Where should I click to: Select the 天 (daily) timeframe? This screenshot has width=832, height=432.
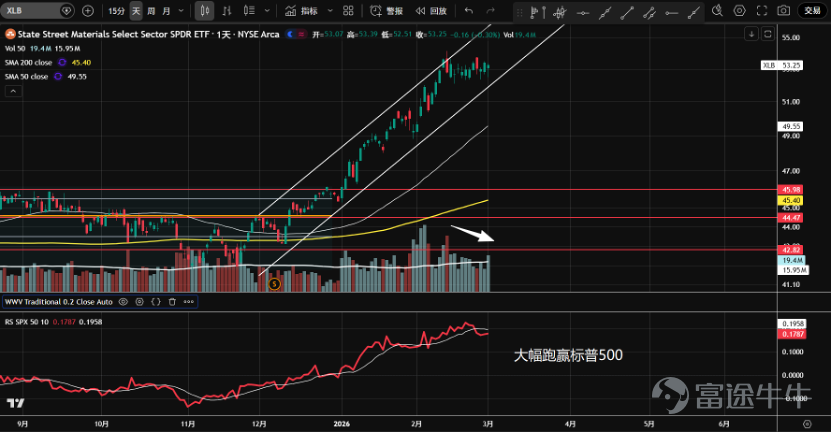click(136, 11)
